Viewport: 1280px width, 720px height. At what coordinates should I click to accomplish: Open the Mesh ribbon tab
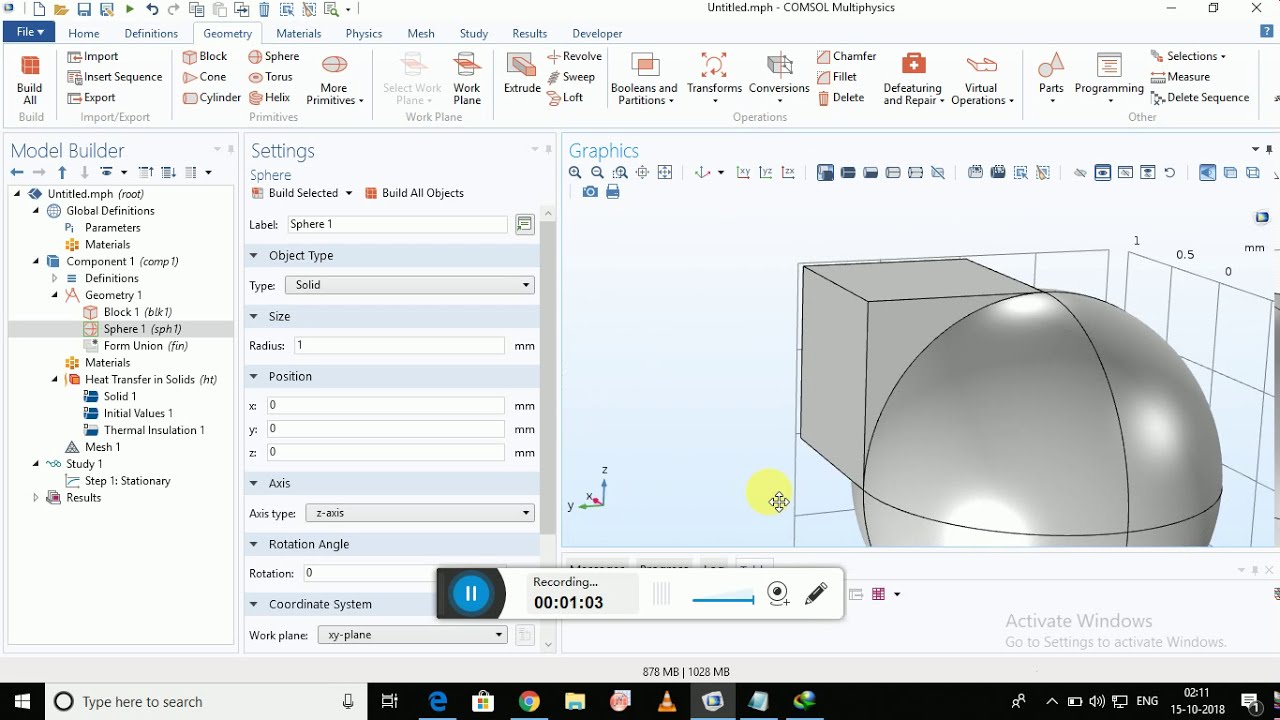click(421, 33)
